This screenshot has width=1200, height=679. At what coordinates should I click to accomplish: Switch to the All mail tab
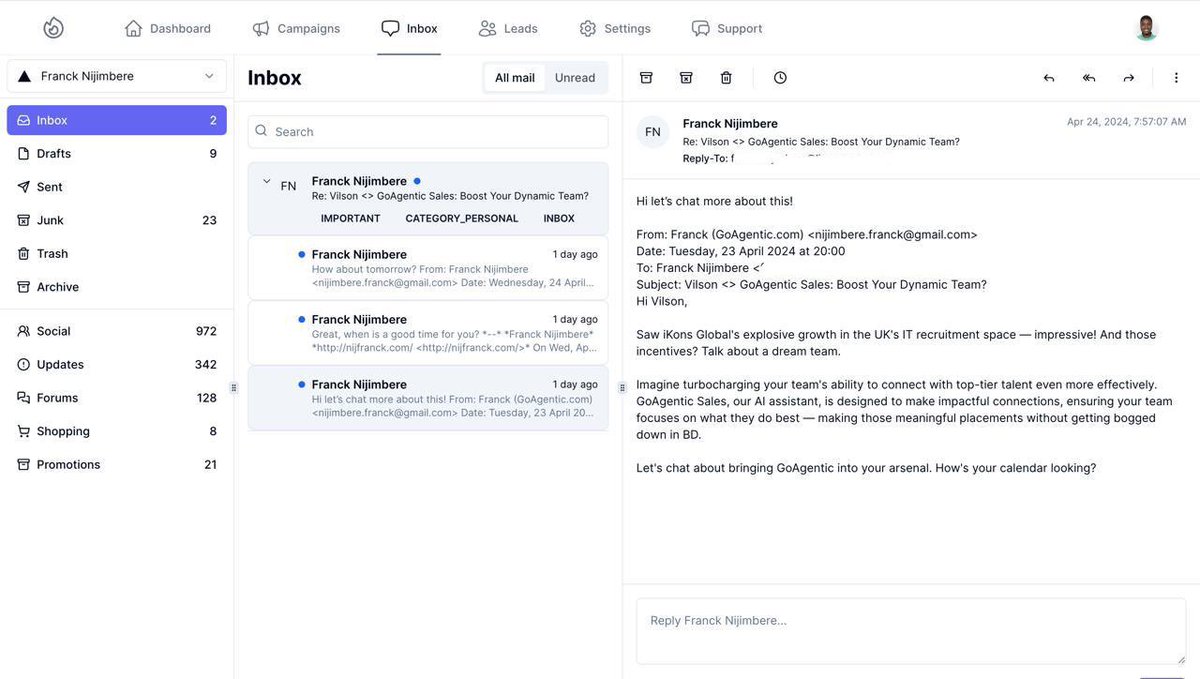click(513, 75)
